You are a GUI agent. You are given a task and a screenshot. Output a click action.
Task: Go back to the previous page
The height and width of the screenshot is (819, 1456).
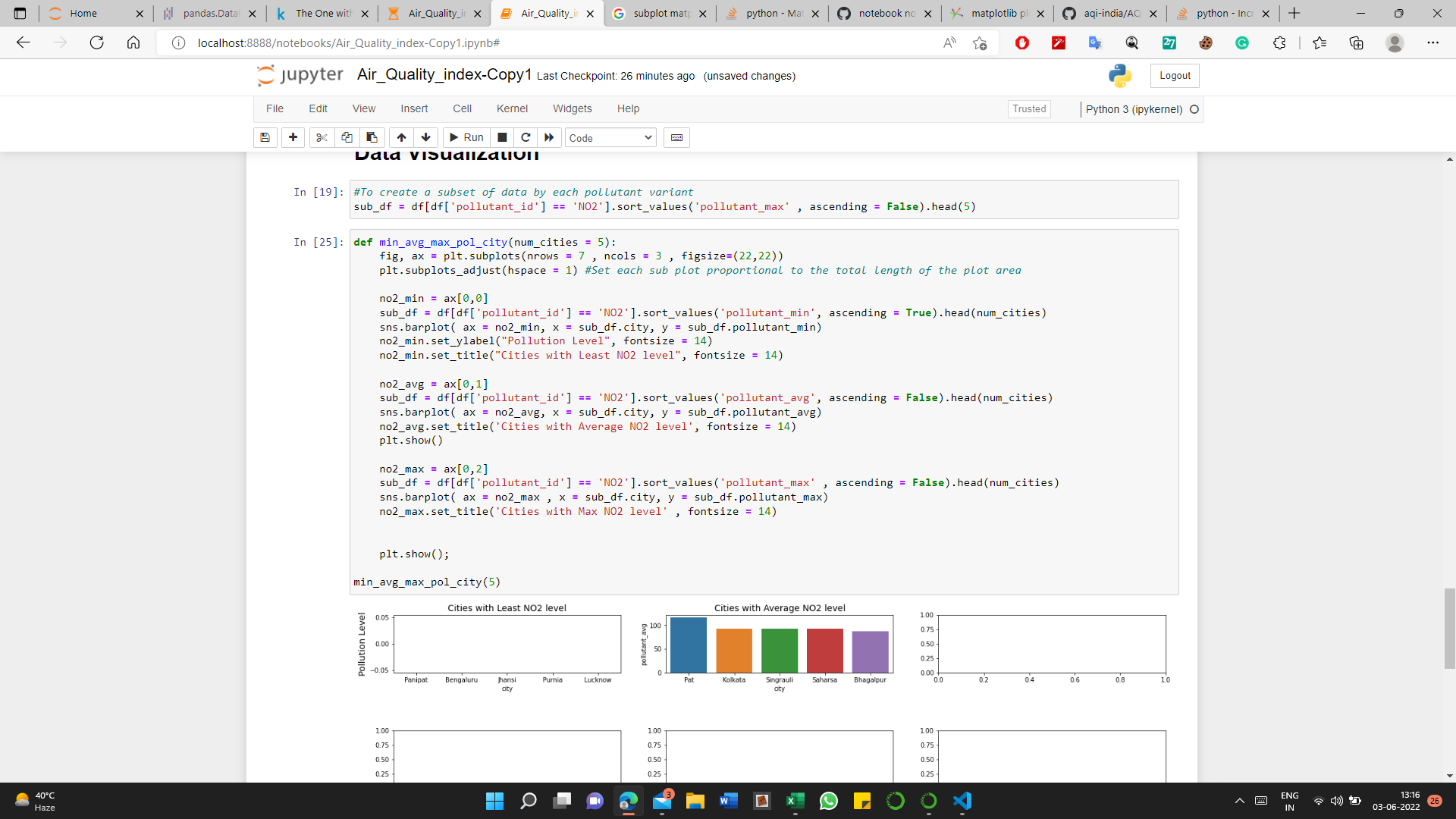point(24,43)
